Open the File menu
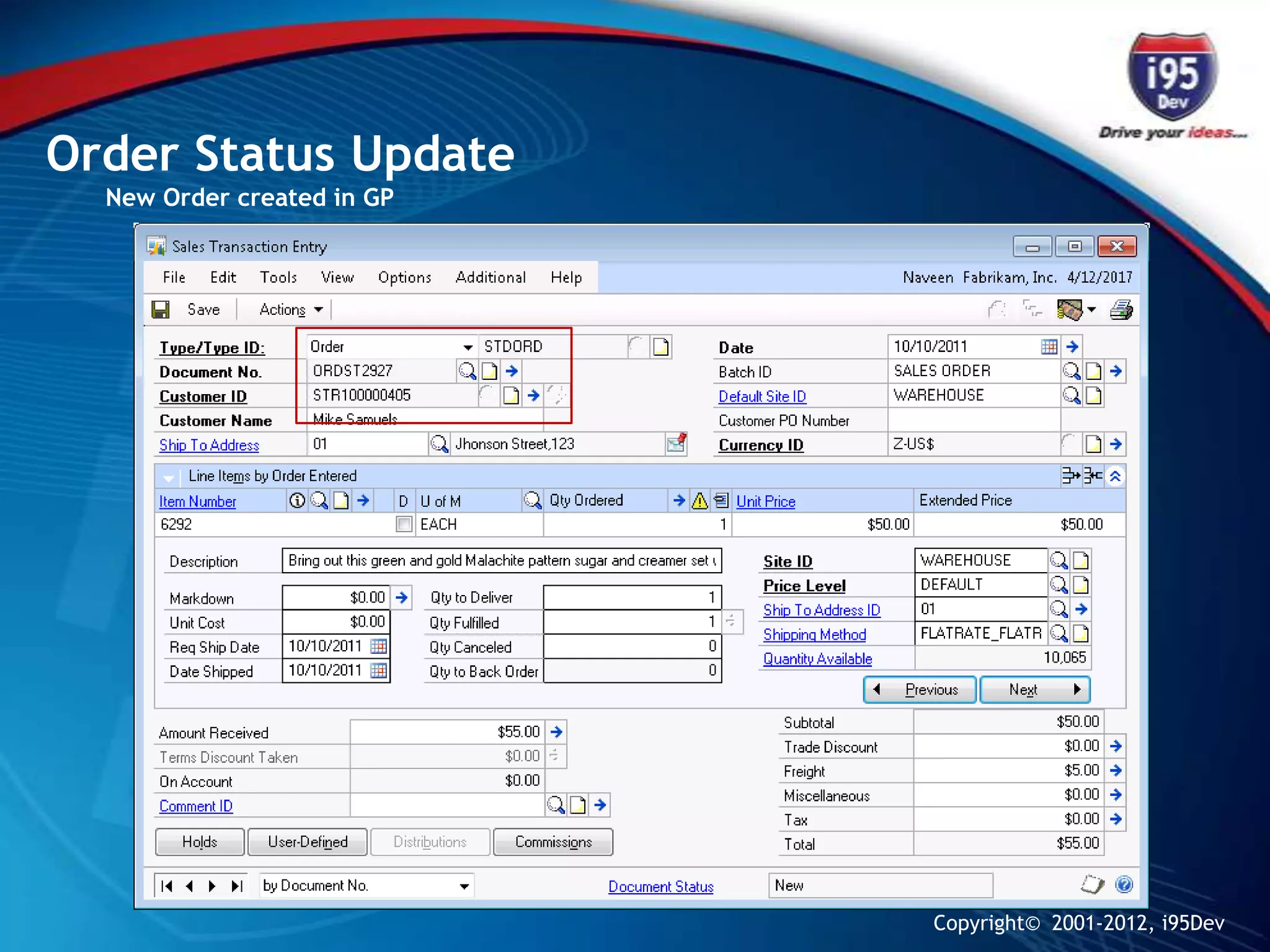 pos(174,277)
